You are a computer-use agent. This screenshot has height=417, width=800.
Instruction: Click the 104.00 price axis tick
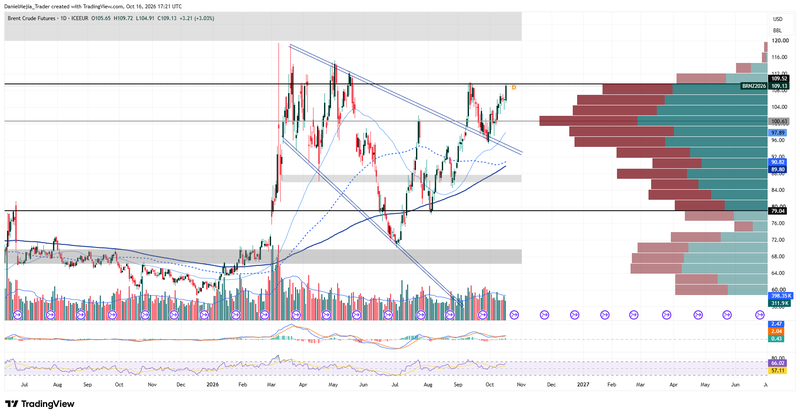tap(780, 107)
